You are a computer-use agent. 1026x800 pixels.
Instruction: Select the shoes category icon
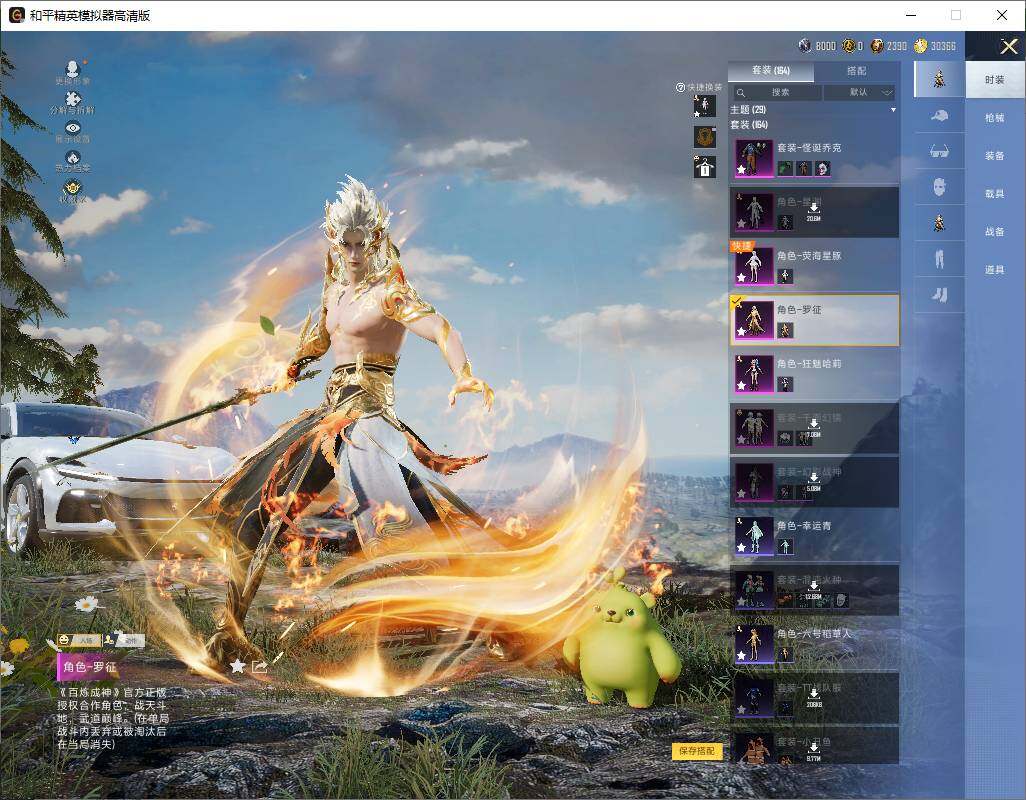pos(939,295)
